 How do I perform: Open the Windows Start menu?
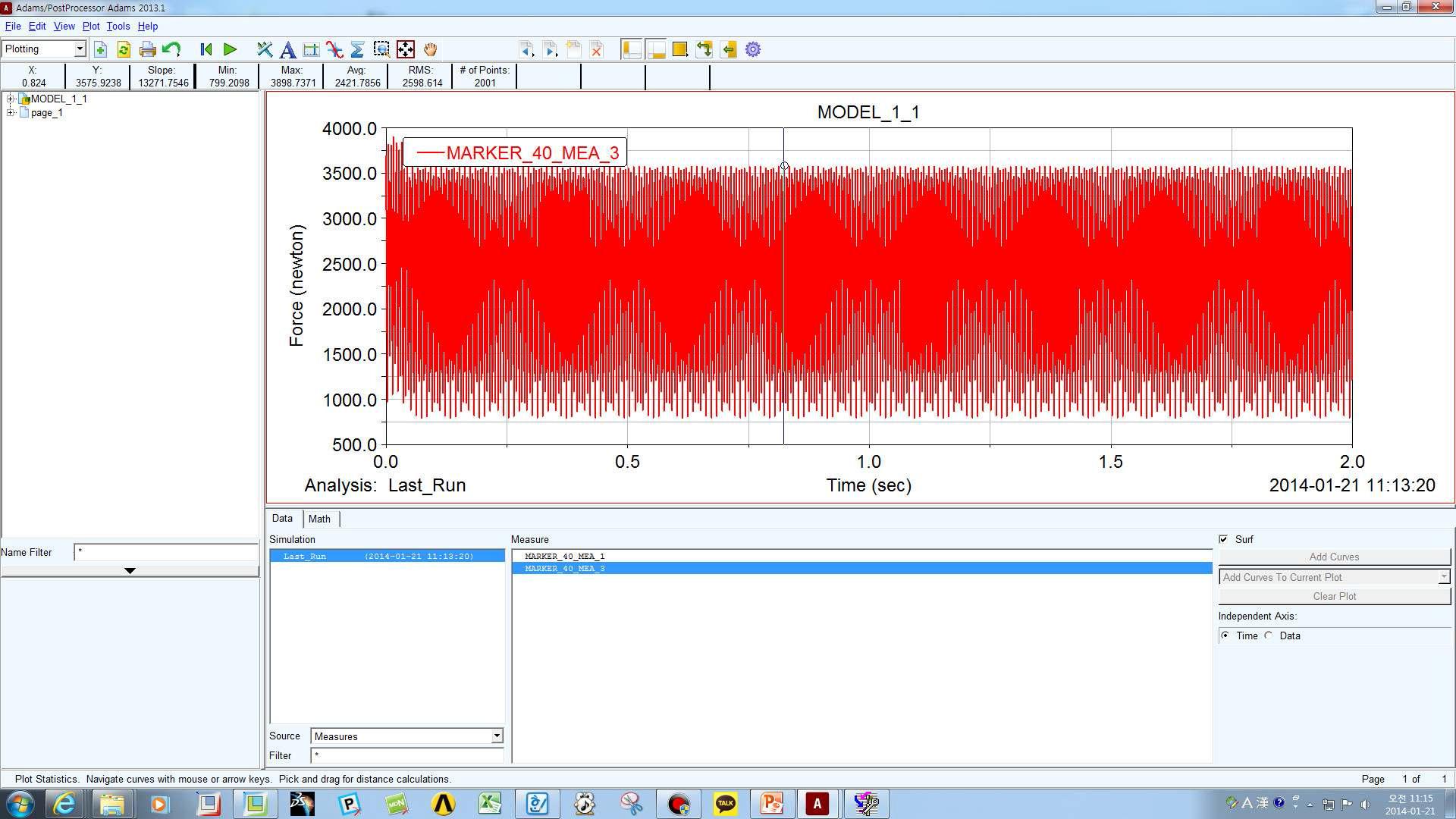[x=20, y=804]
